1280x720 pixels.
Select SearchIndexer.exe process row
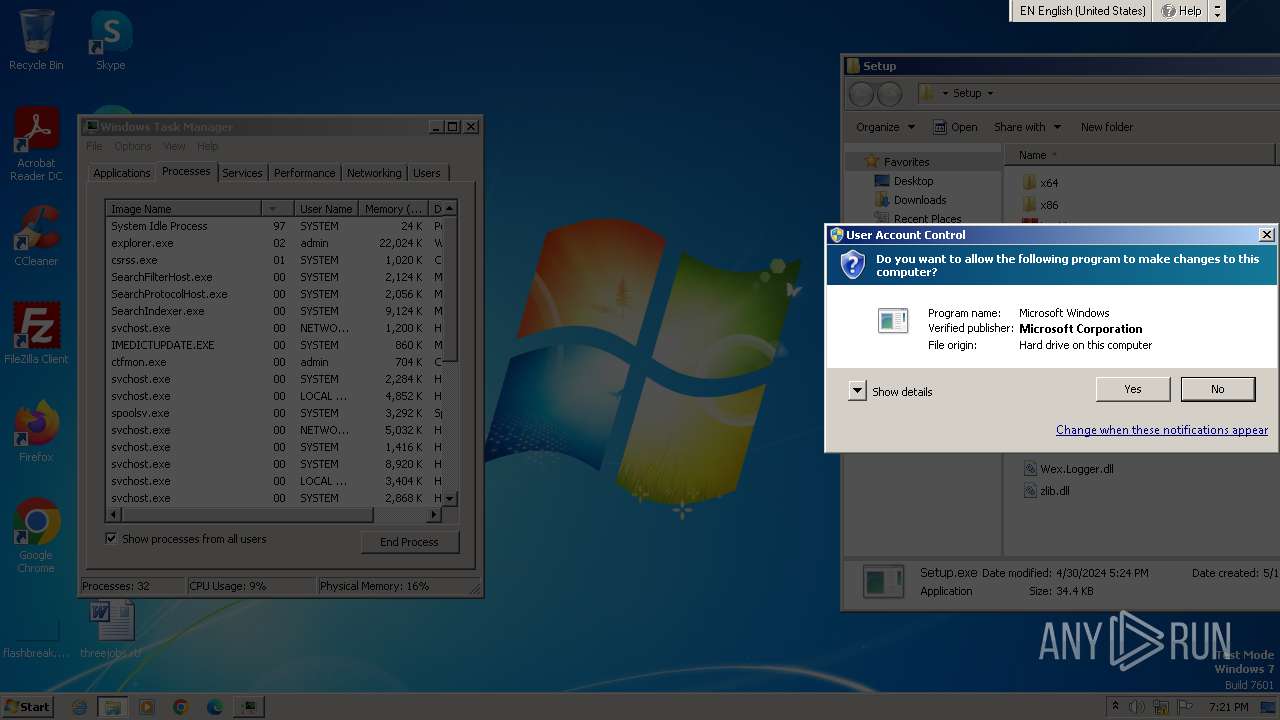274,311
